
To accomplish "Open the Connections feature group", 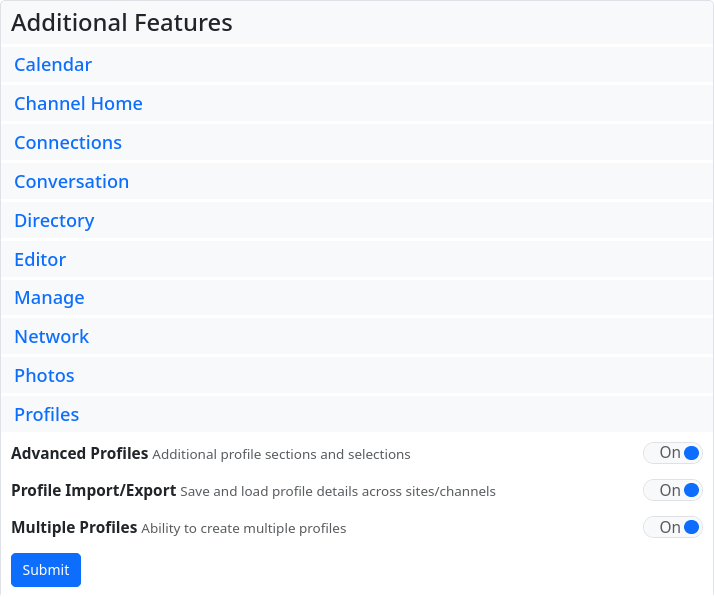I will pyautogui.click(x=68, y=143).
